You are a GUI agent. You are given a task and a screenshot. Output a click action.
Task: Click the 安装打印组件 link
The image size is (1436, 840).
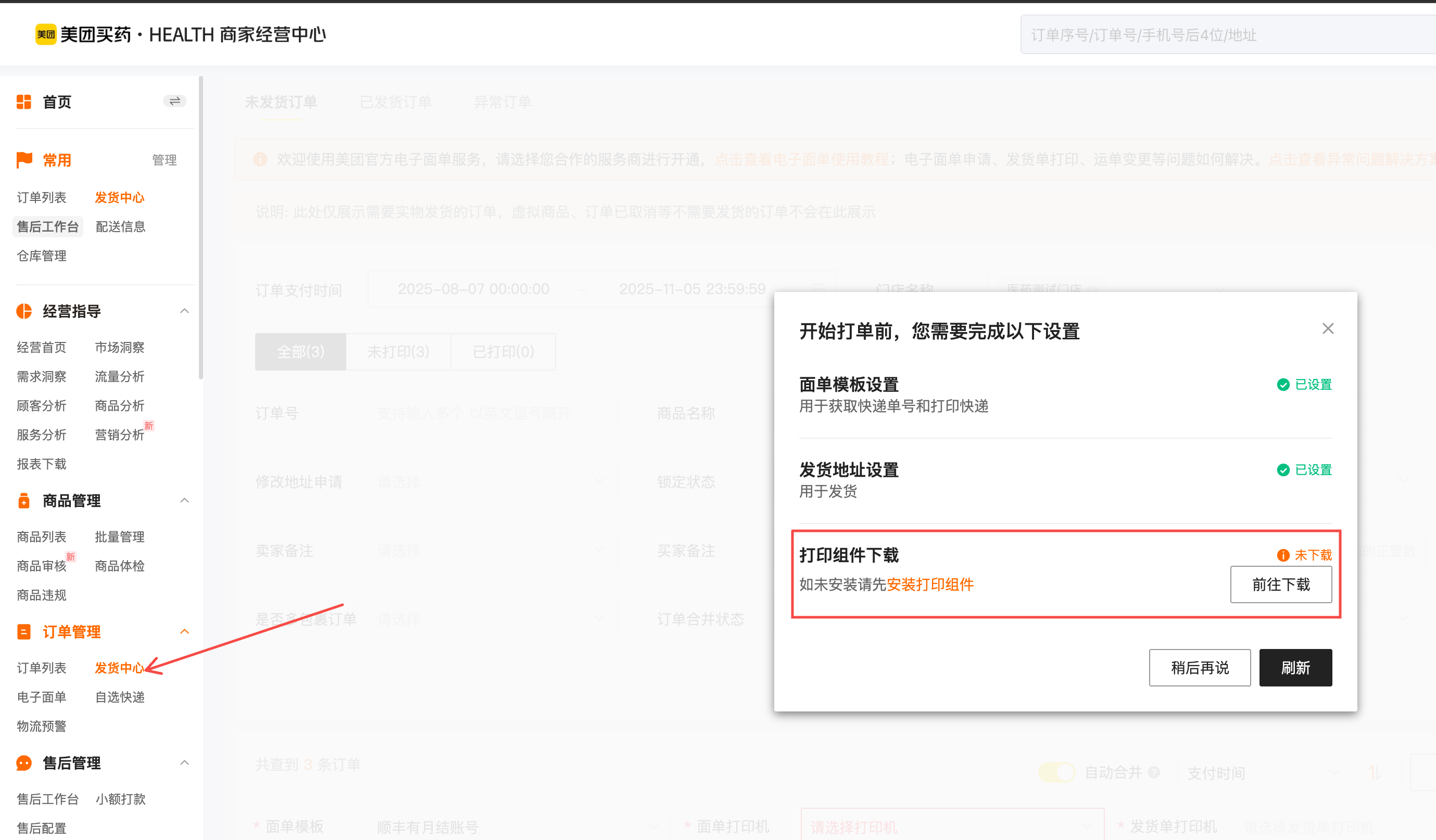930,584
